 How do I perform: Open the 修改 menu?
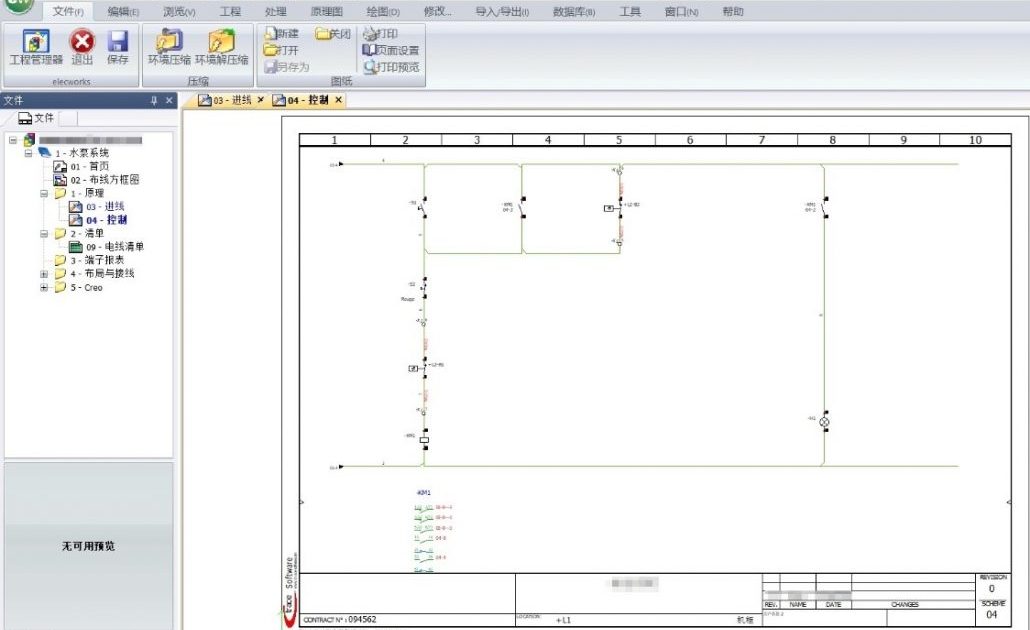[437, 11]
